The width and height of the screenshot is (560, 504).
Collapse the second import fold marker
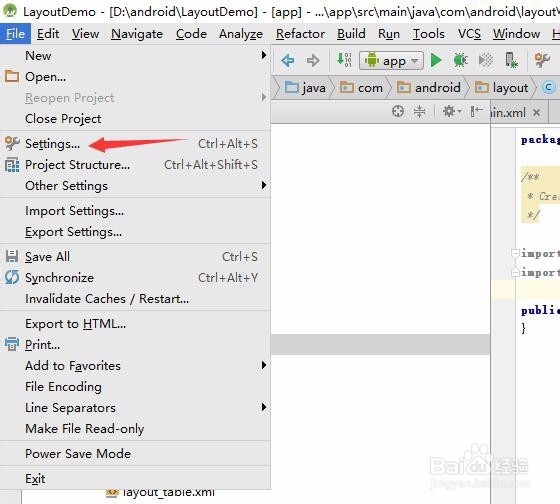click(x=515, y=272)
